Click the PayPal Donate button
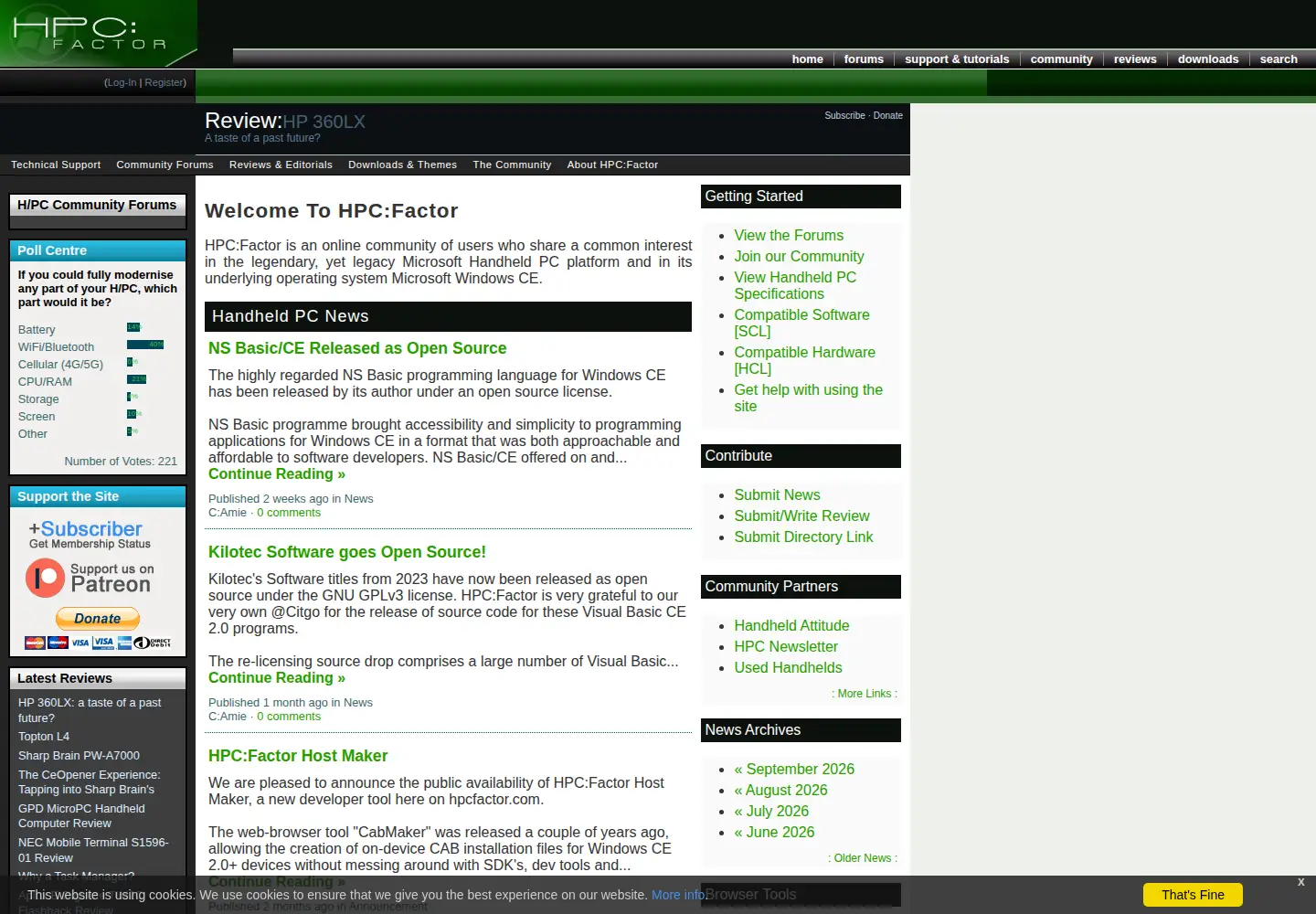 pyautogui.click(x=98, y=619)
